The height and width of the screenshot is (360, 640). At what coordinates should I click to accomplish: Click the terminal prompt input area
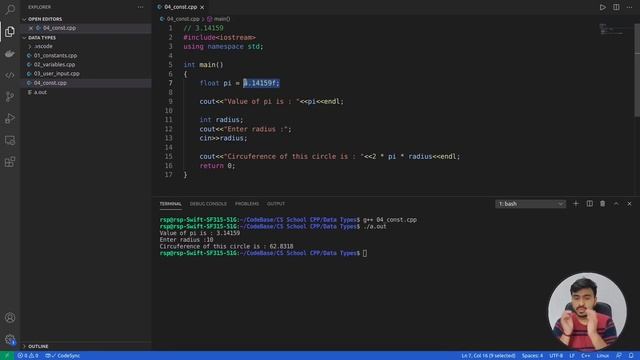[365, 253]
